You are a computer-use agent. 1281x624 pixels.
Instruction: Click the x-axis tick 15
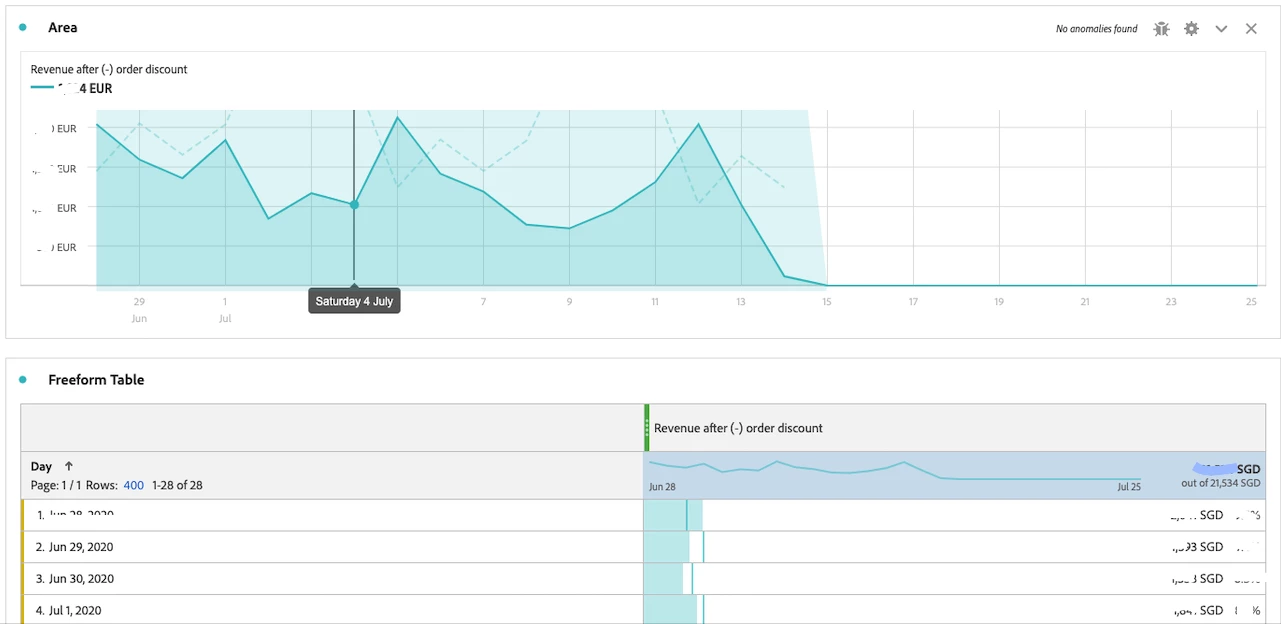pos(827,301)
